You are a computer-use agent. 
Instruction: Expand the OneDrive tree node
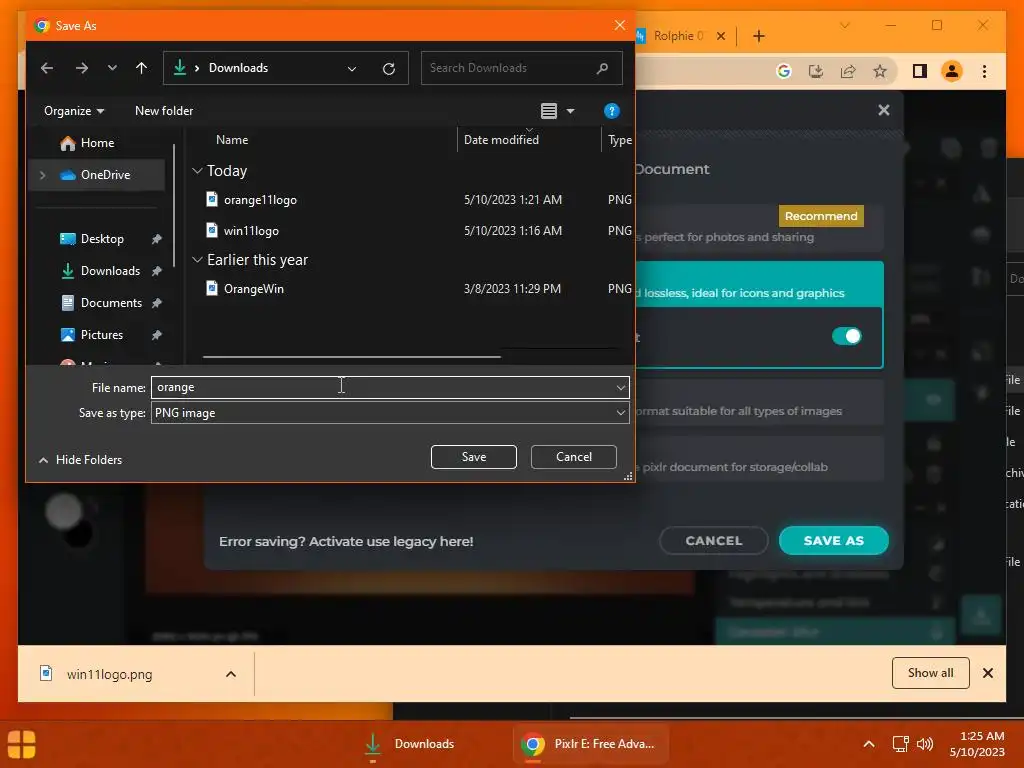(42, 175)
